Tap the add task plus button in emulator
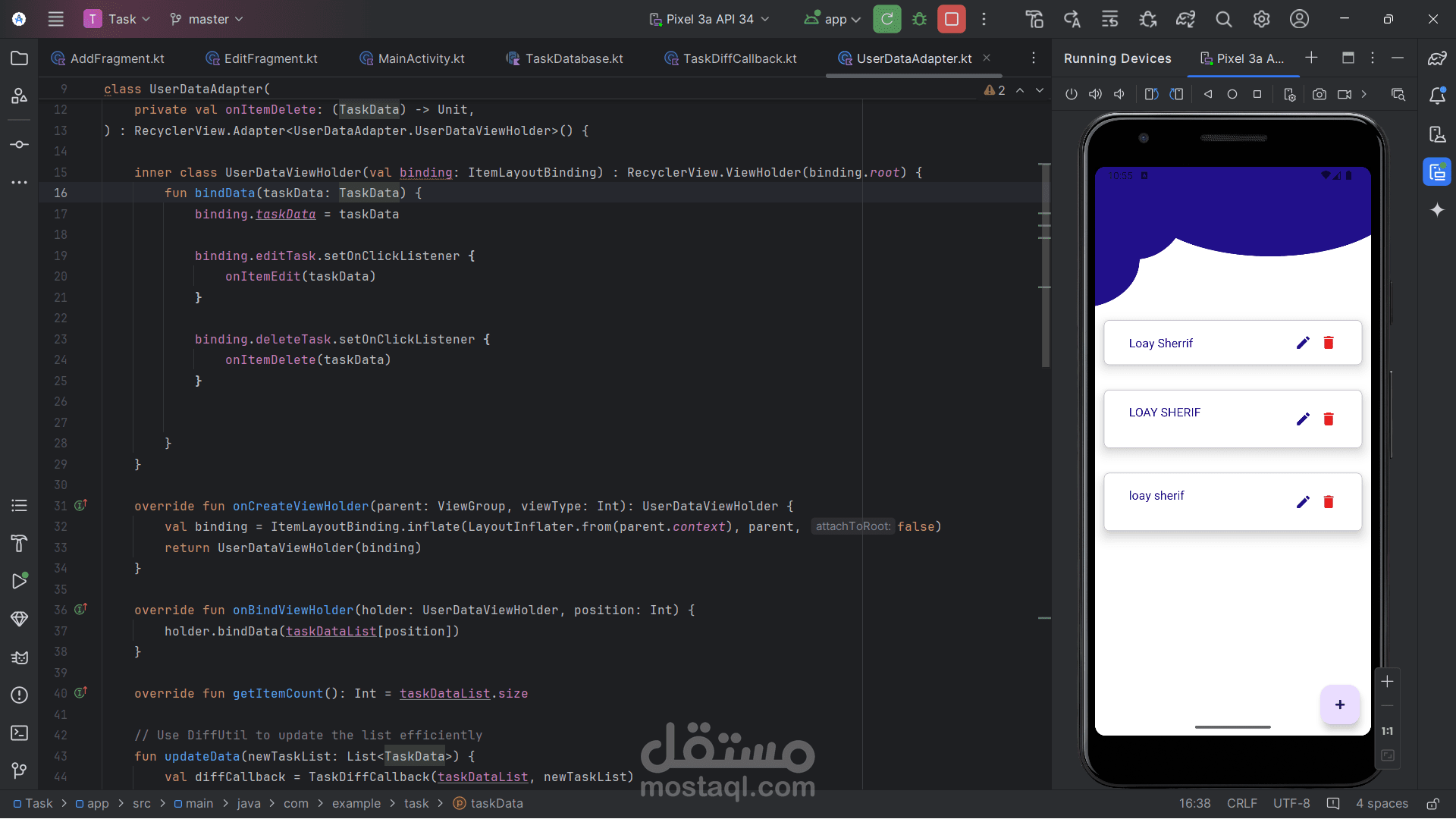Screen dimensions: 1456x819 [x=1339, y=704]
